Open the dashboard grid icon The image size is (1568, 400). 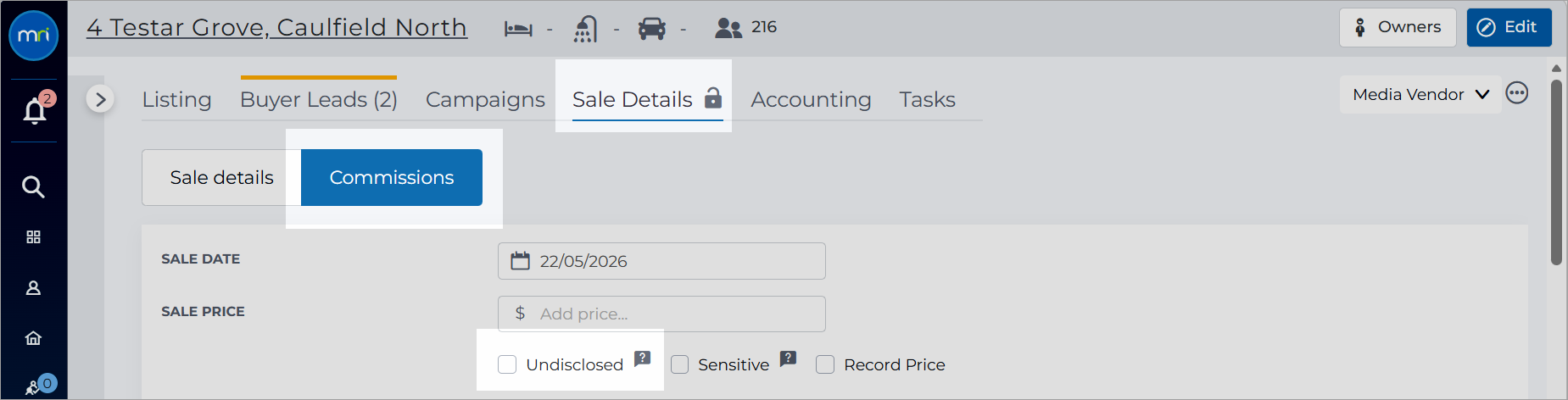33,237
